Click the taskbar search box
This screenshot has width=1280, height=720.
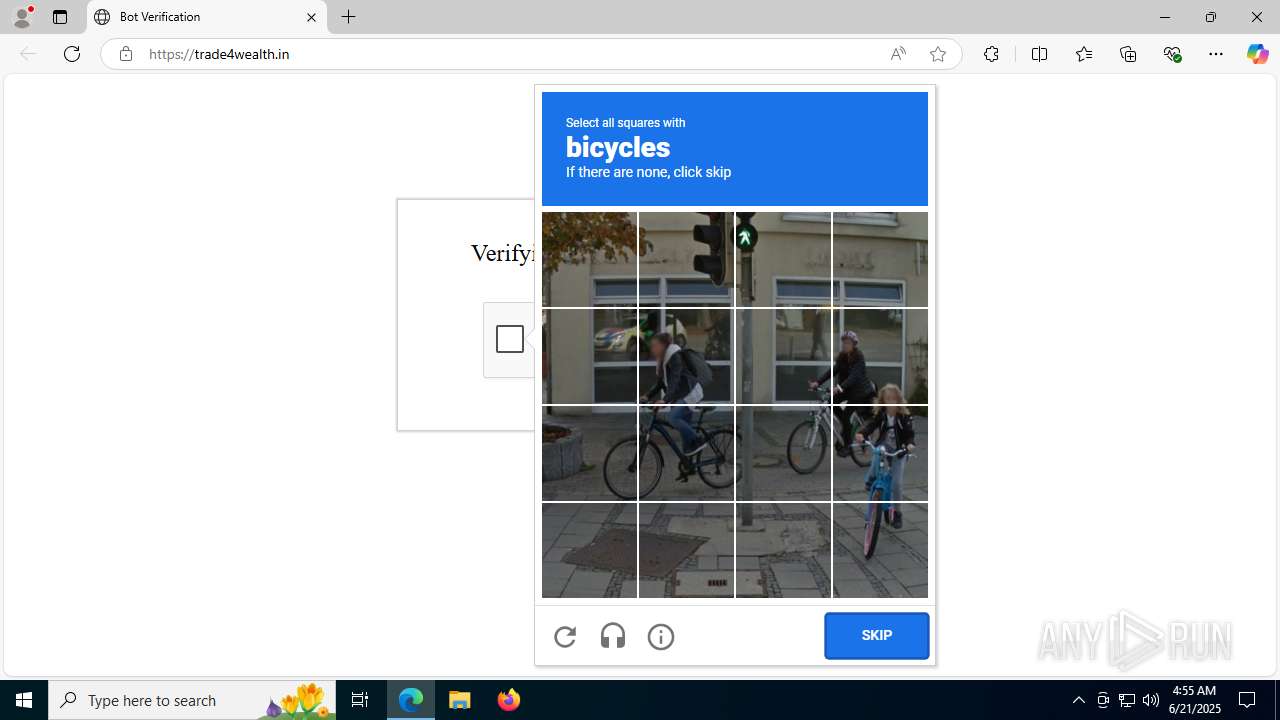[x=192, y=700]
